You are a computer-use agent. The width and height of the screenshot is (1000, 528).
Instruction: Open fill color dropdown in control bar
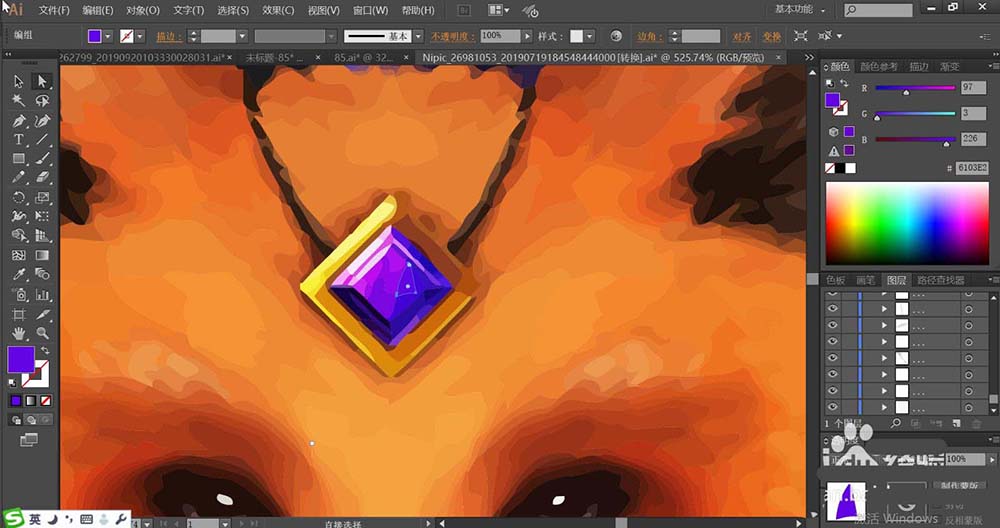108,36
